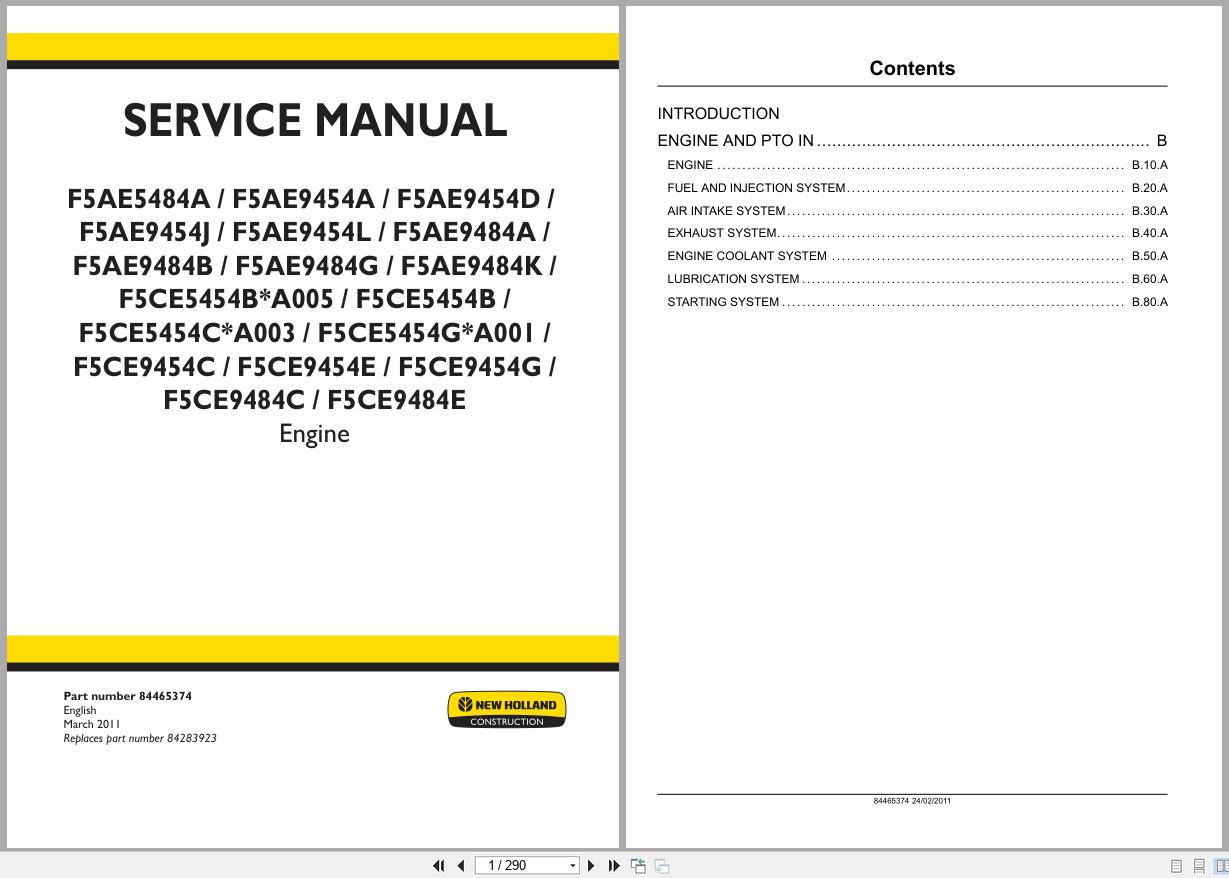The width and height of the screenshot is (1229, 878).
Task: Jump to the last page of the manual
Action: click(613, 865)
